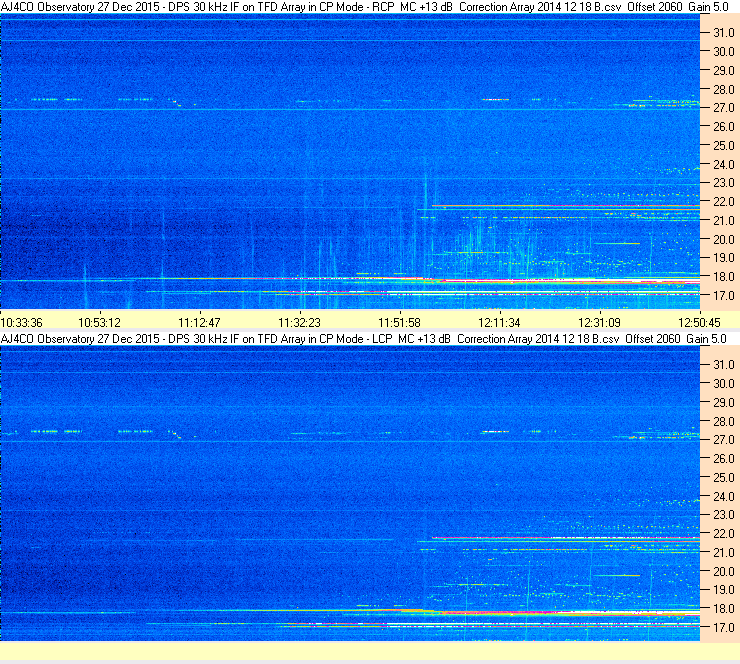Select the 18.0 frequency label in RCP panel
This screenshot has width=740, height=664.
[x=724, y=277]
